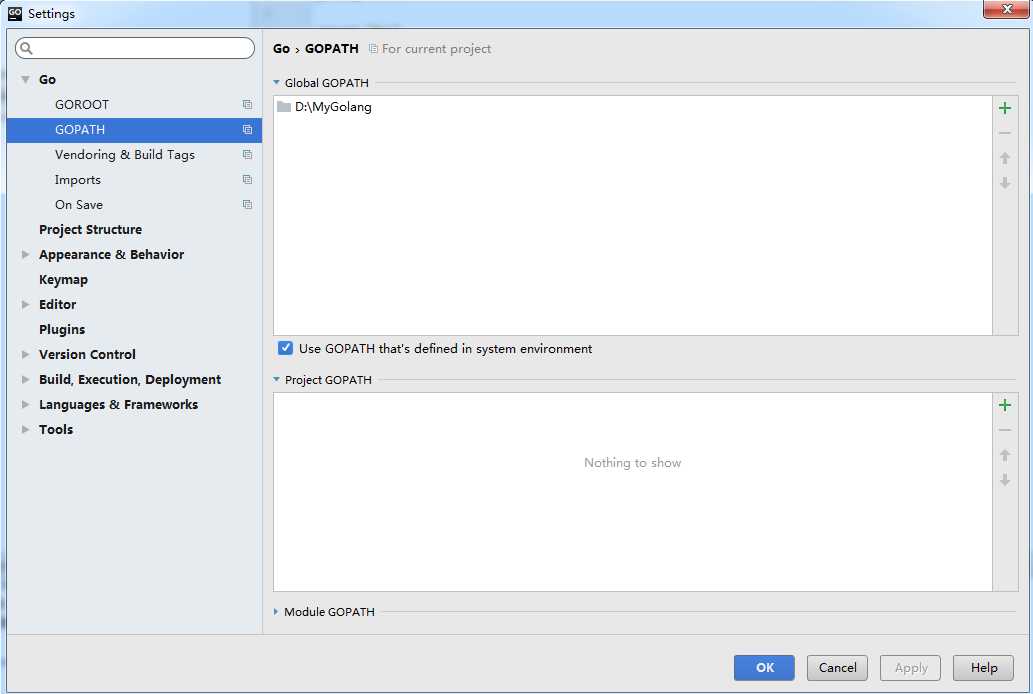Open the Keymap settings page
Viewport: 1033px width, 694px height.
63,280
